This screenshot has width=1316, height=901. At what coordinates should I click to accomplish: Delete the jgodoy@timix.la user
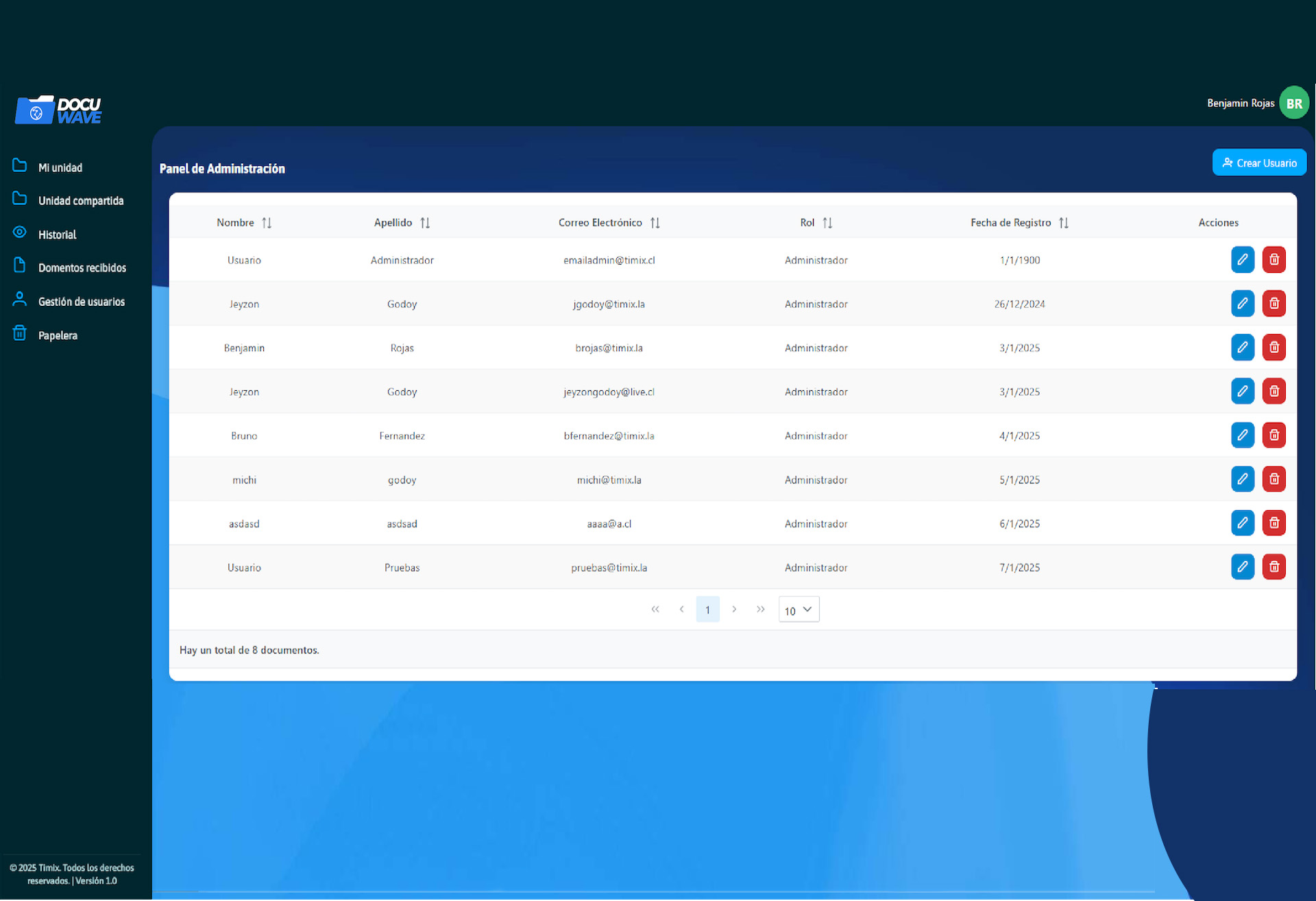[1274, 304]
